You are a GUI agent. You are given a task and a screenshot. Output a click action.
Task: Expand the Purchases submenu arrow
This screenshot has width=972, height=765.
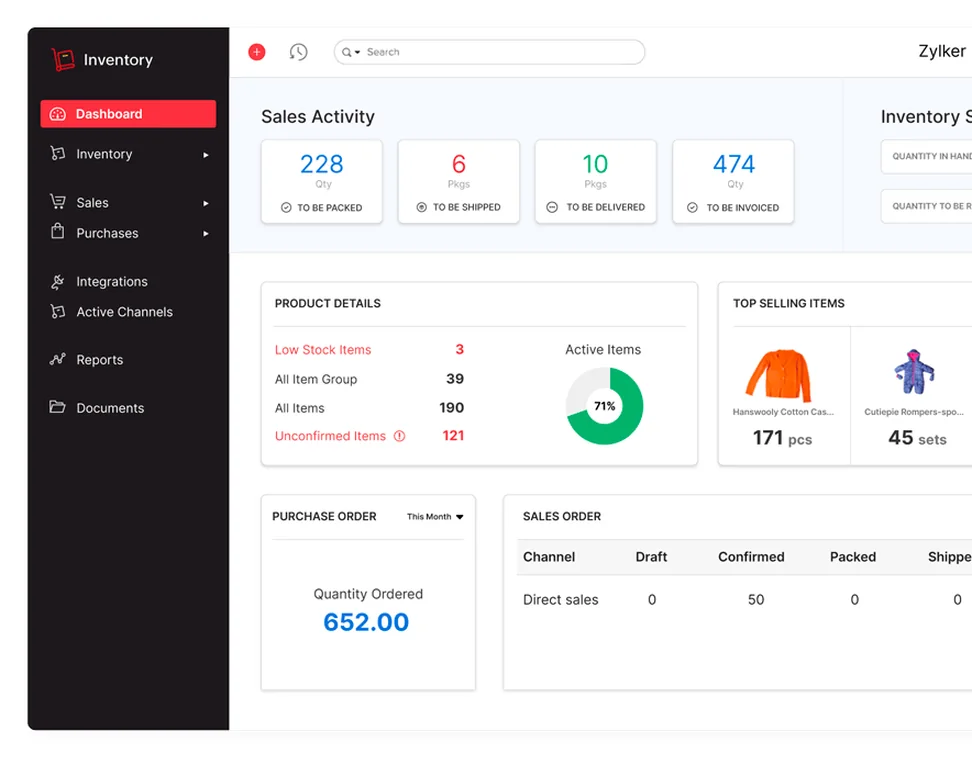click(x=206, y=233)
